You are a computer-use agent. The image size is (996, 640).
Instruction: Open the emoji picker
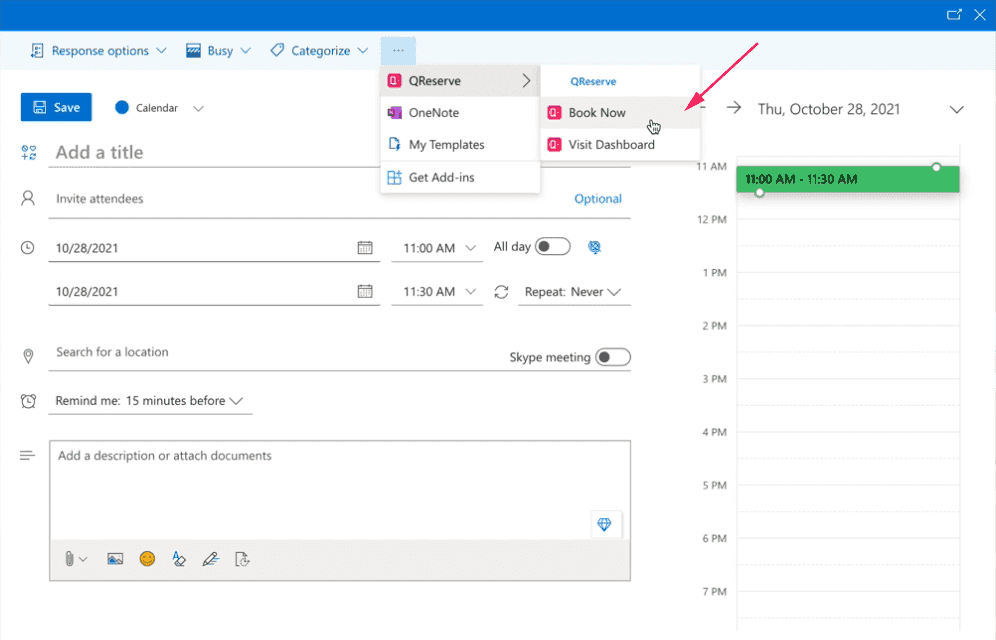147,559
